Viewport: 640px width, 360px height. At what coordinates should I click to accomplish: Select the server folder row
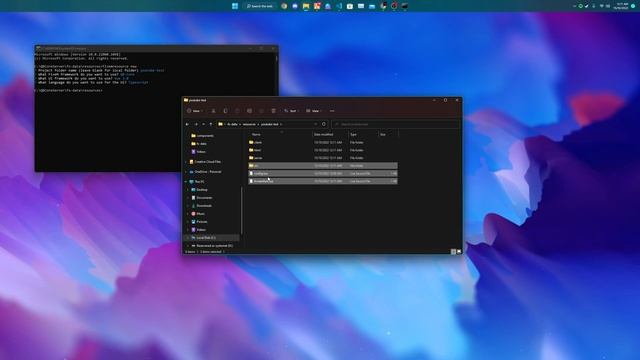click(322, 158)
